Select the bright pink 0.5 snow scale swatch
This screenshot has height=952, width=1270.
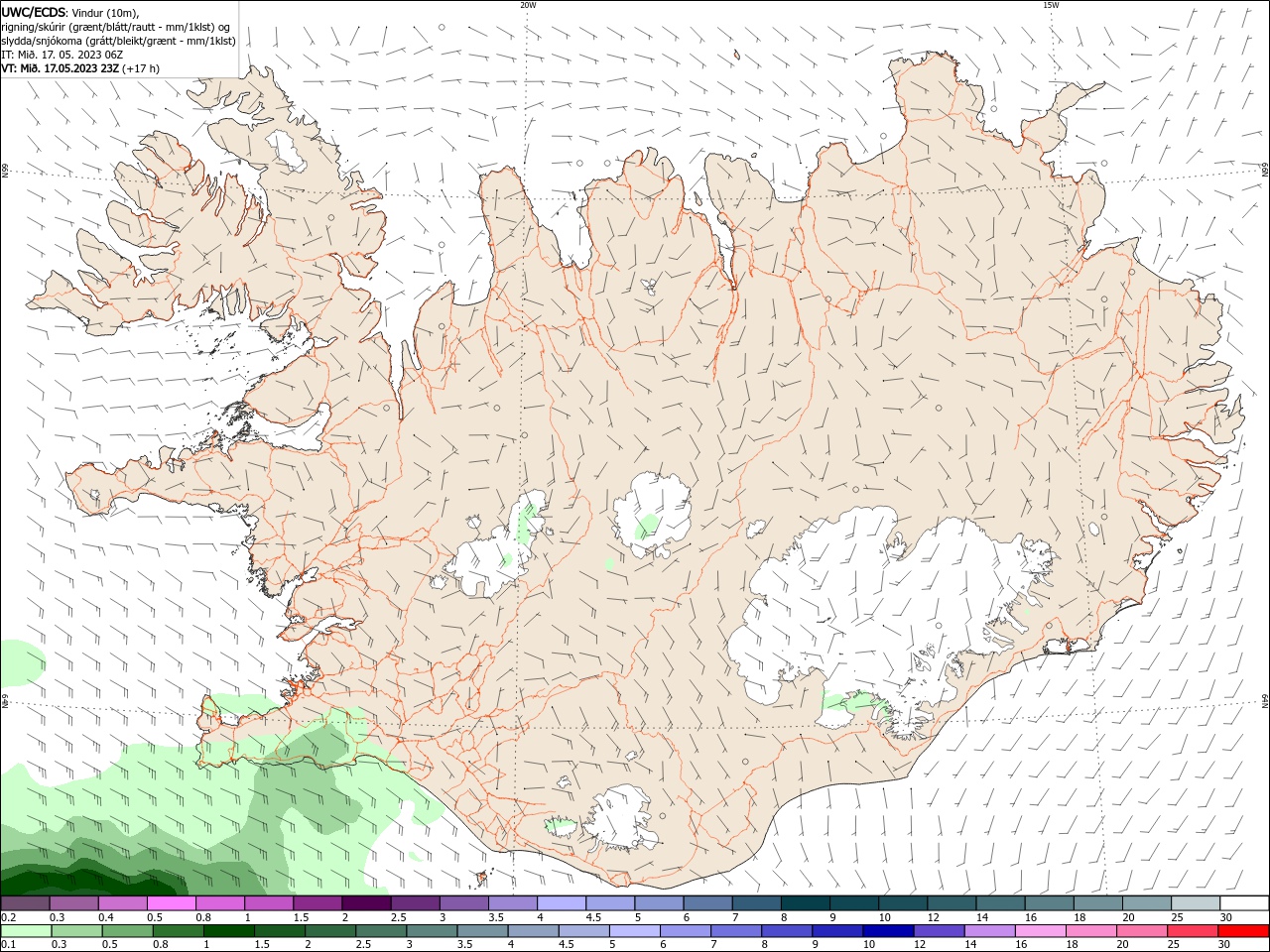(171, 903)
